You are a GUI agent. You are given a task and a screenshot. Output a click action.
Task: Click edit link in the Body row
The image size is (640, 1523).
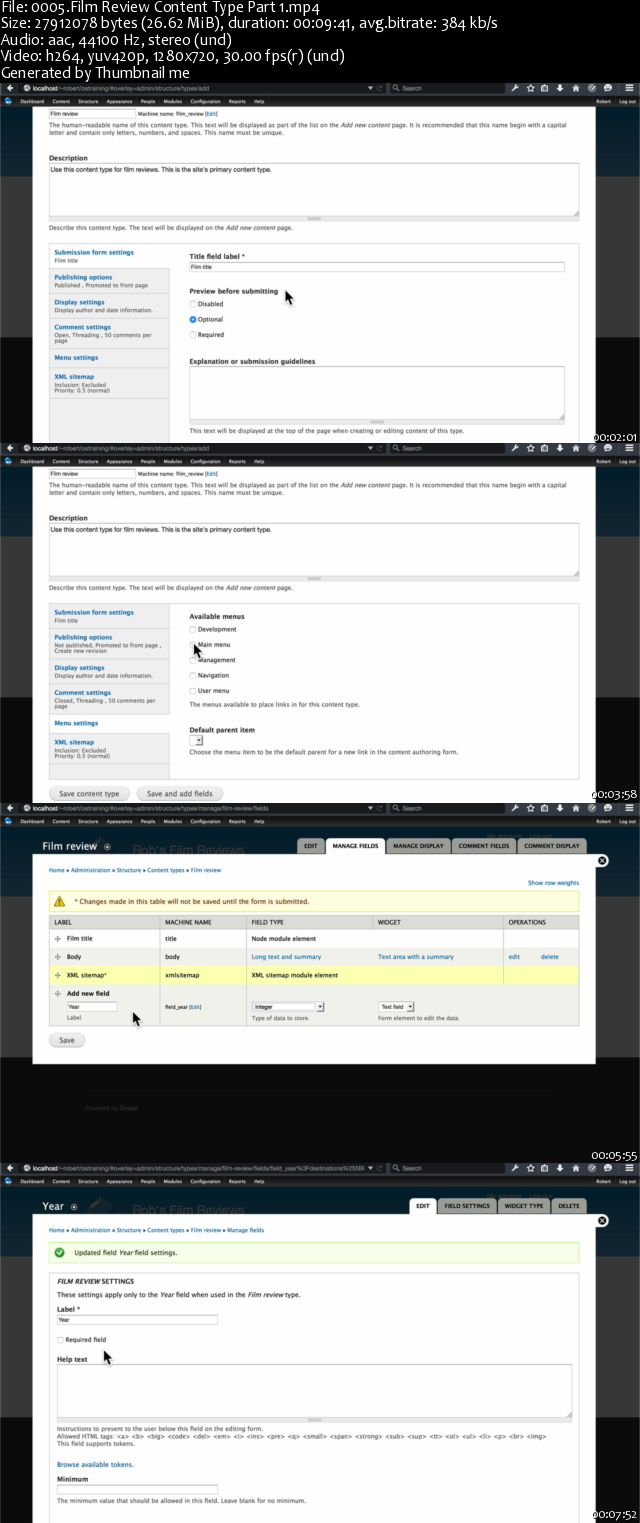point(514,957)
